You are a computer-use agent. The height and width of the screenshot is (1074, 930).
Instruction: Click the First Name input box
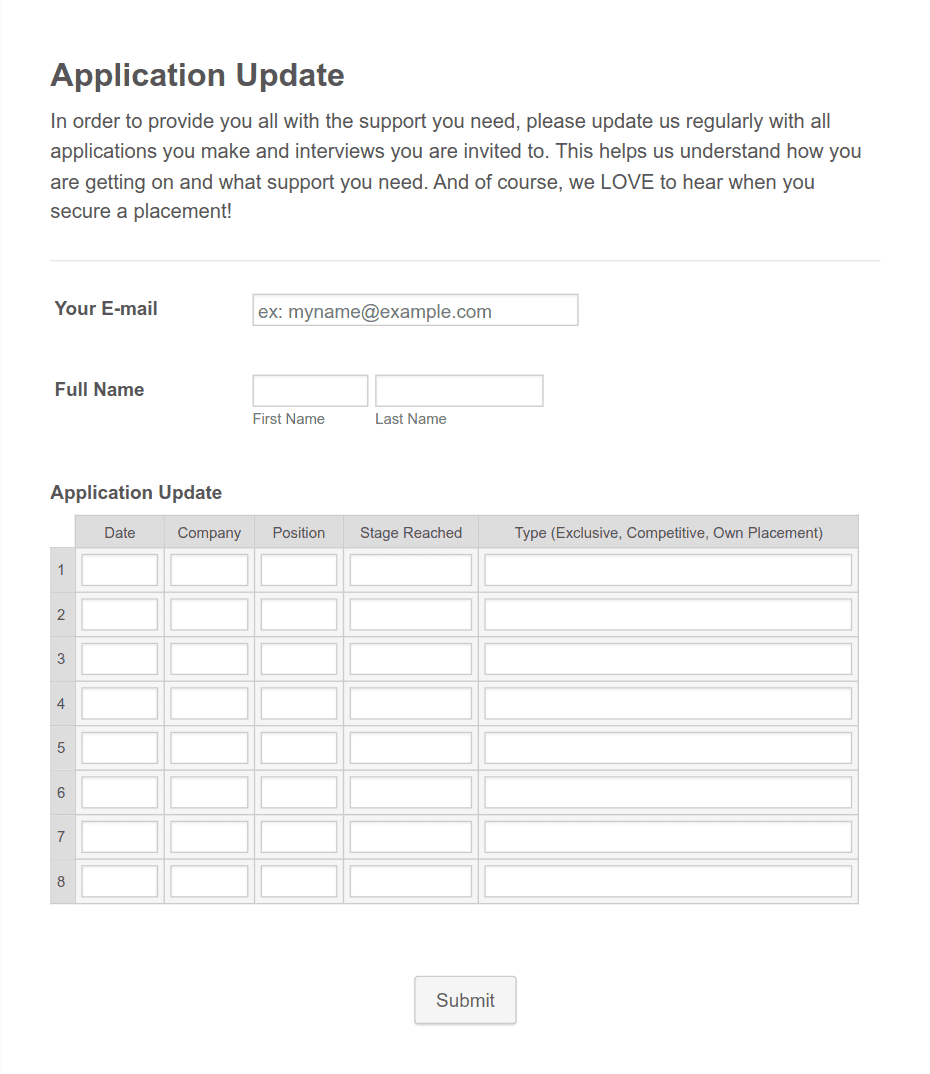pos(310,390)
